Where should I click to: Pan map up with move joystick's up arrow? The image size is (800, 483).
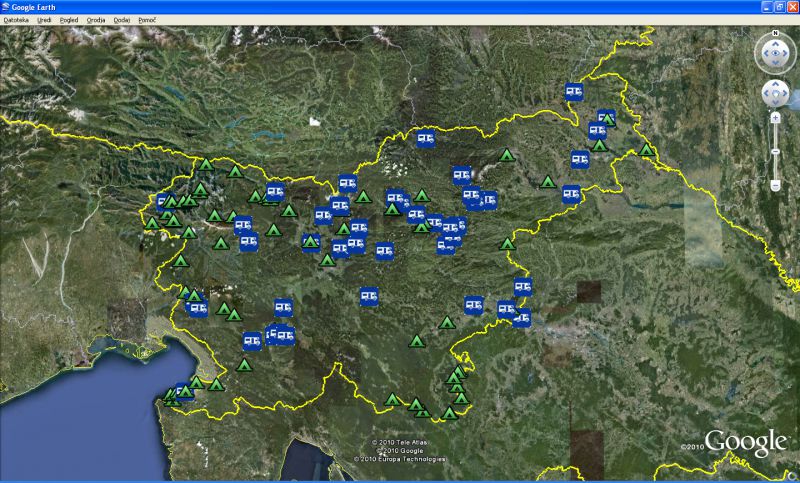(776, 84)
